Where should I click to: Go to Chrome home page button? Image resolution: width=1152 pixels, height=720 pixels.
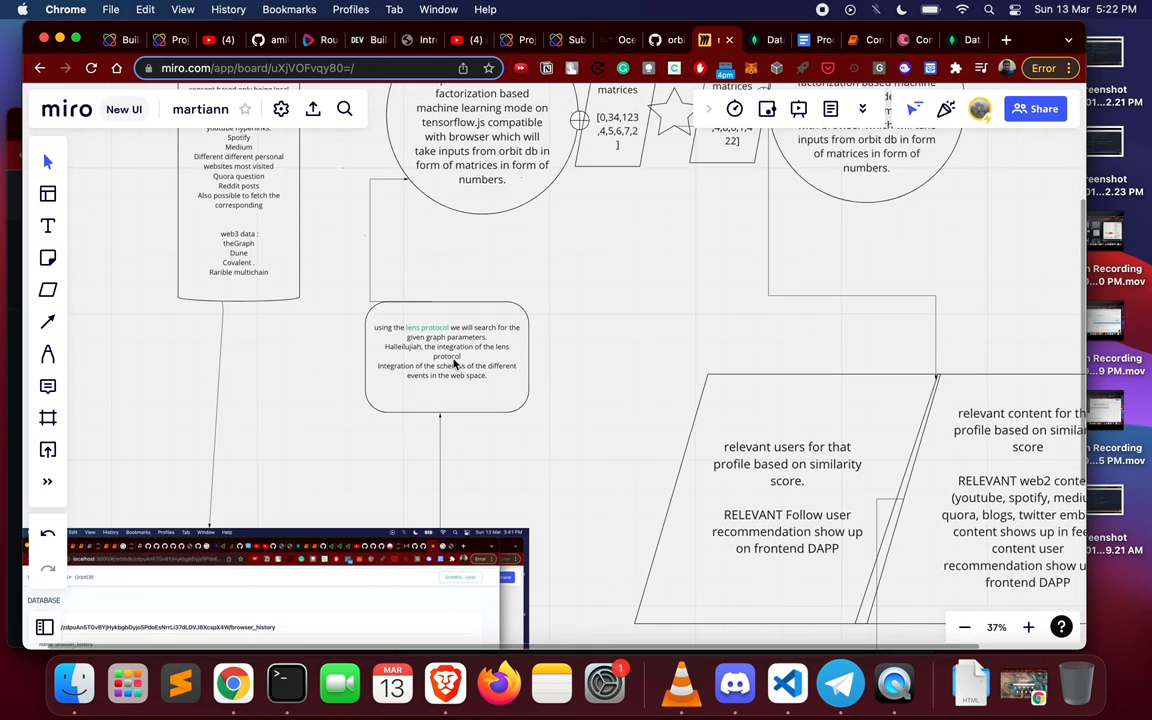(x=117, y=68)
